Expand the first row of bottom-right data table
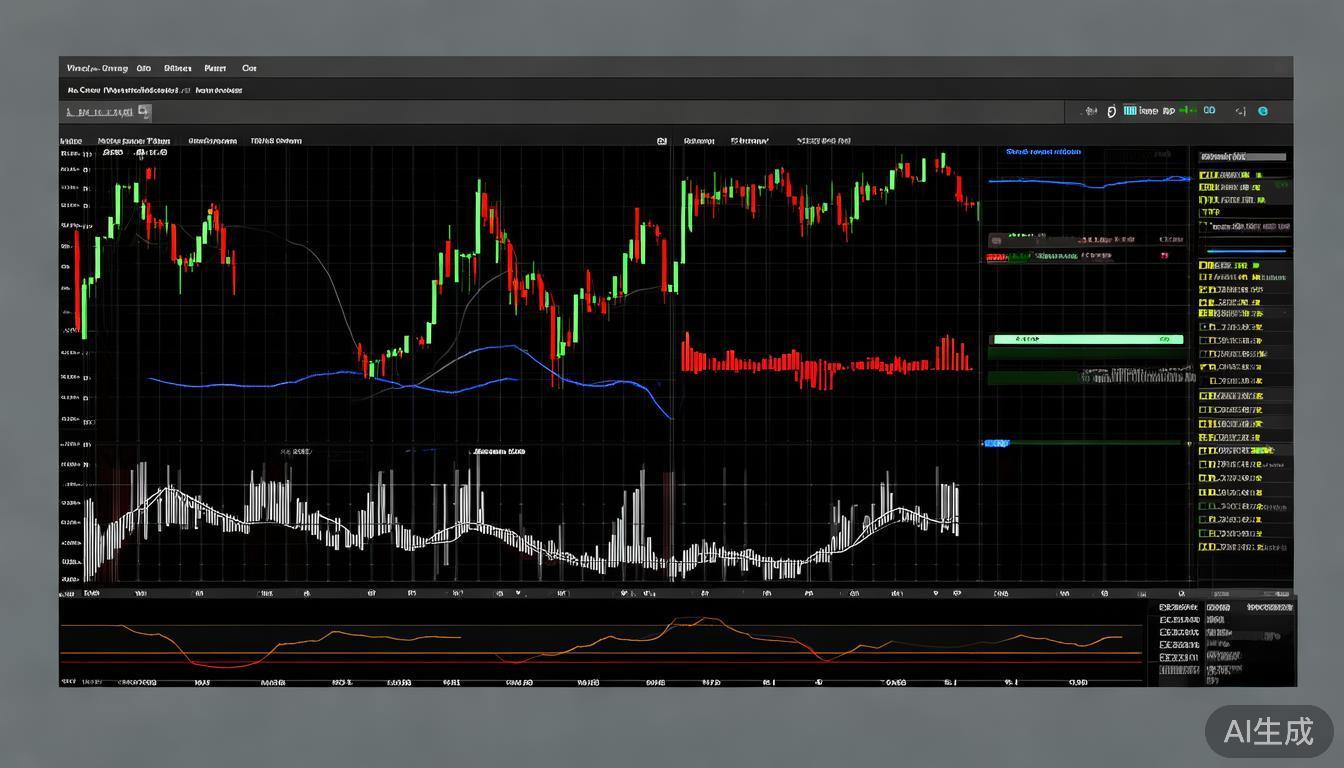This screenshot has width=1344, height=768. coord(1180,607)
